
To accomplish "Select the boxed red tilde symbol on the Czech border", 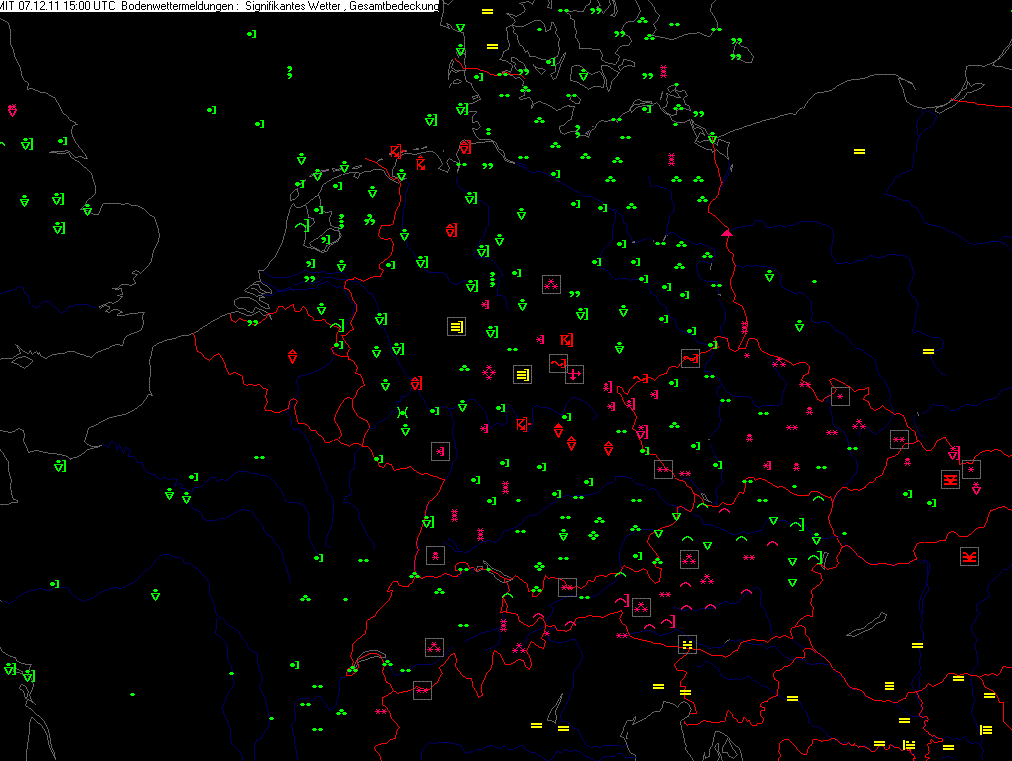I will pyautogui.click(x=690, y=358).
